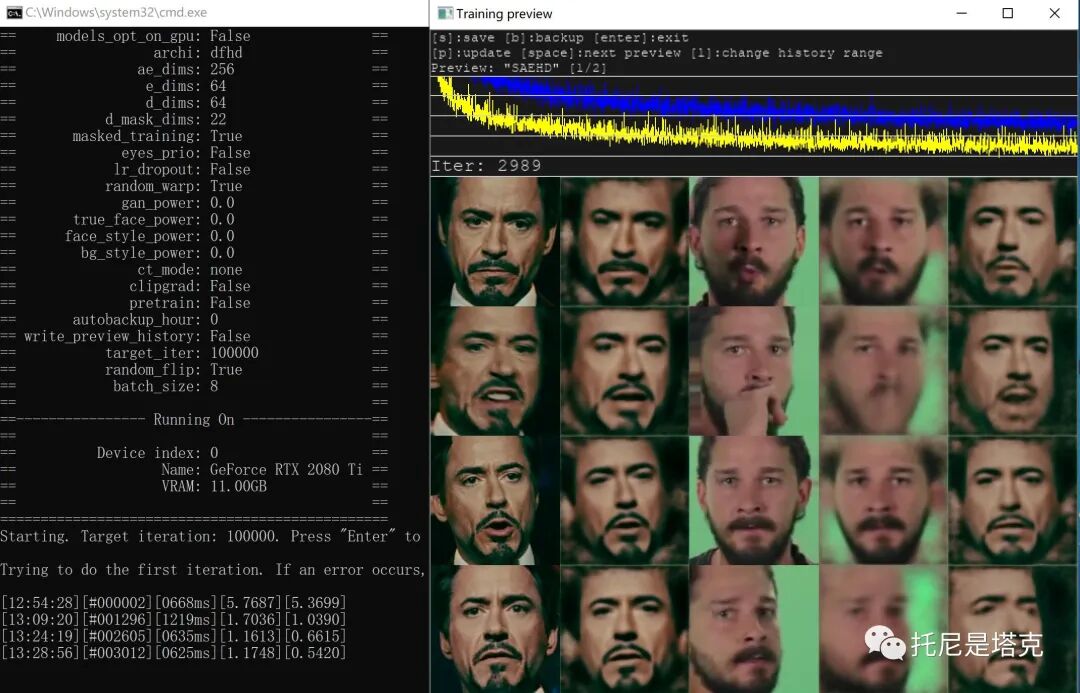1080x693 pixels.
Task: Click second-row face with hand over mouth
Action: 754,371
